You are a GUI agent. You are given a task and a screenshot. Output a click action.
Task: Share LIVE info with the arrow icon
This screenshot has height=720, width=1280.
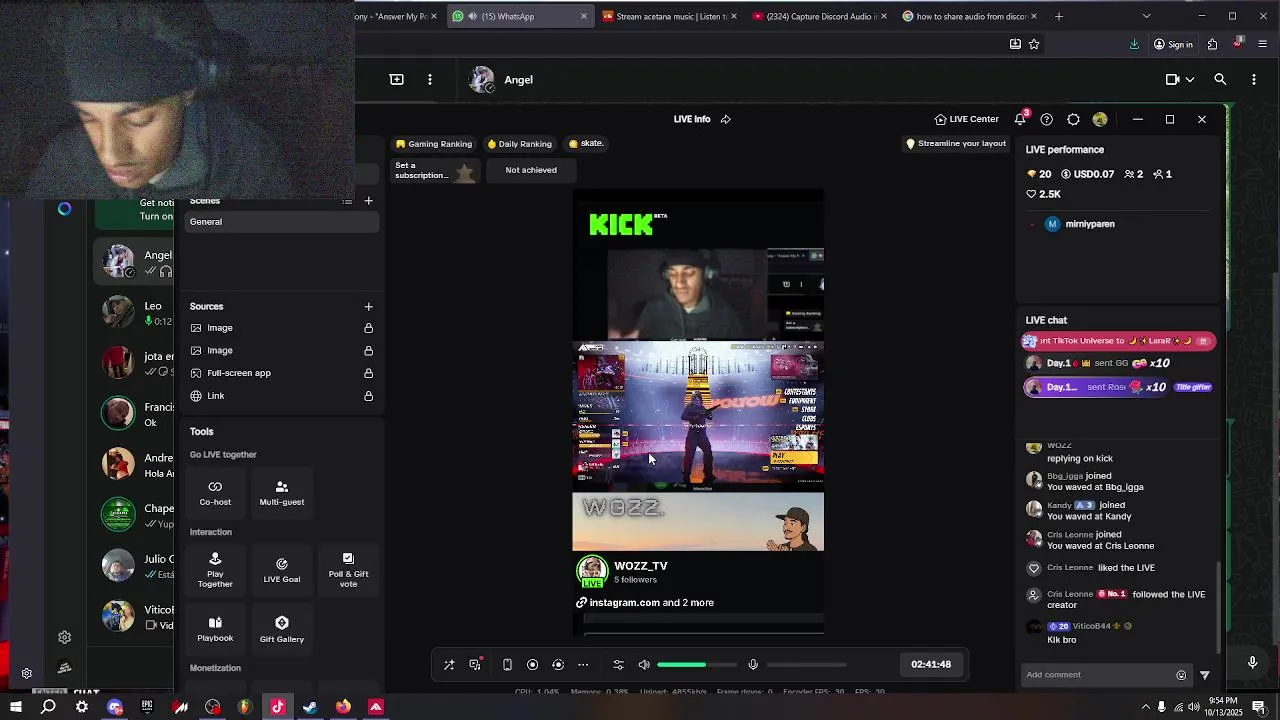726,119
